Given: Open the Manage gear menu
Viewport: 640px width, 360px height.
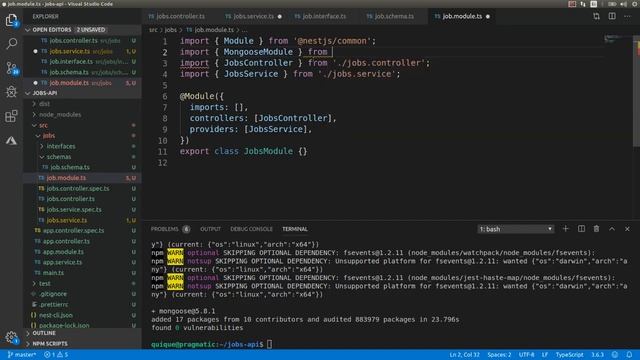Looking at the screenshot, I should pos(11,337).
